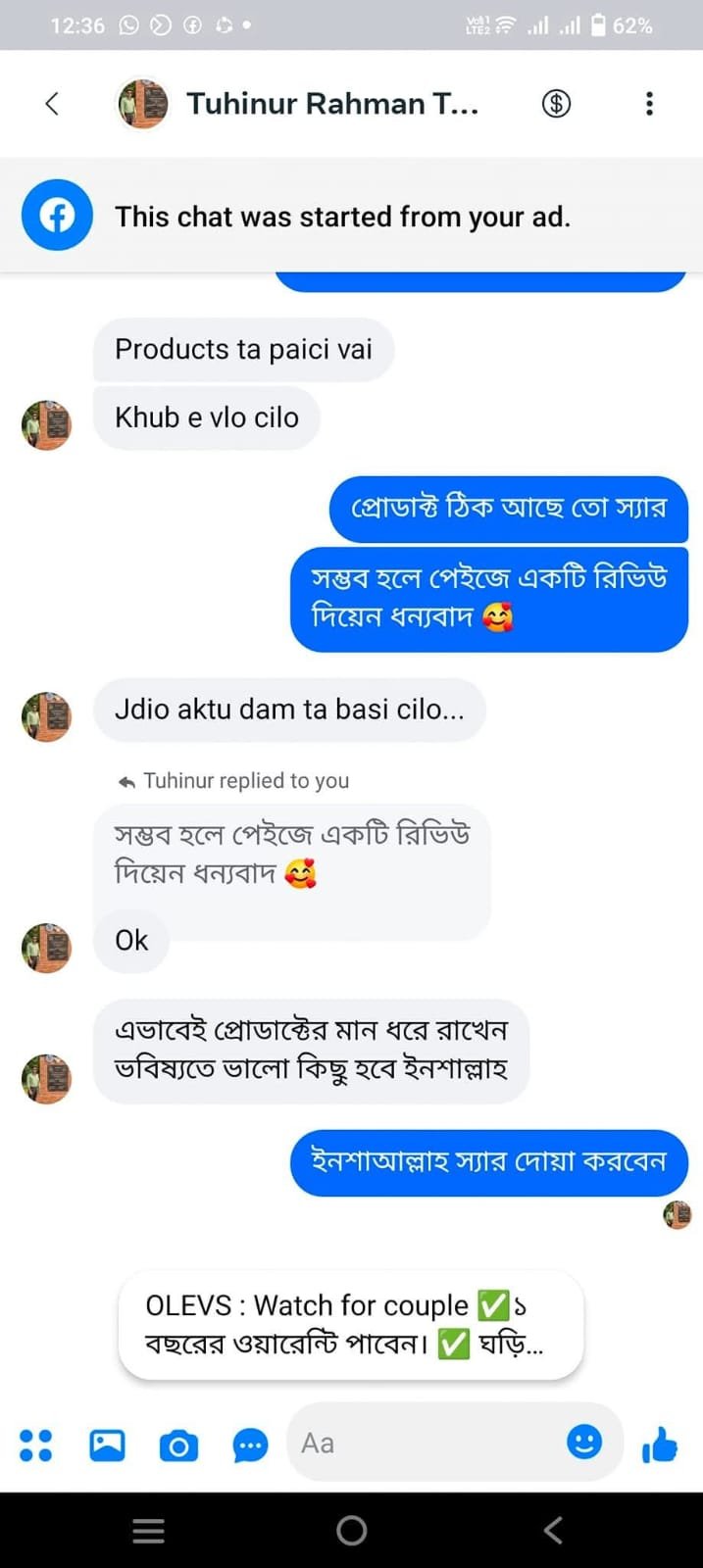
Task: Tap the Android back navigation button
Action: coord(554,1530)
